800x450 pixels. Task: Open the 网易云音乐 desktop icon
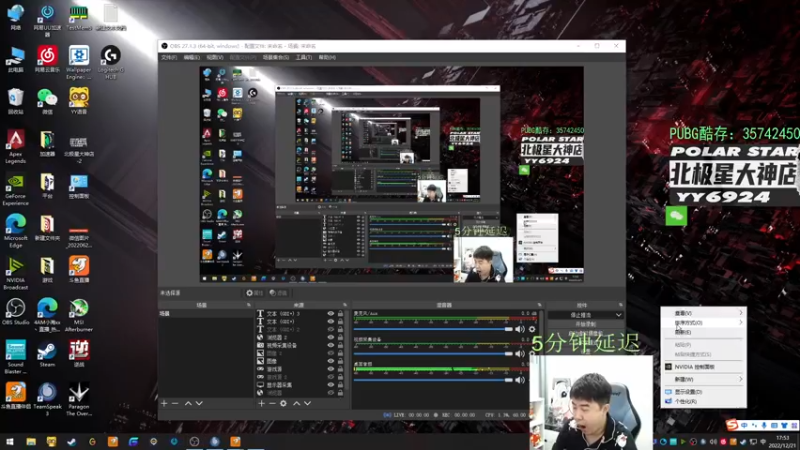pyautogui.click(x=47, y=59)
